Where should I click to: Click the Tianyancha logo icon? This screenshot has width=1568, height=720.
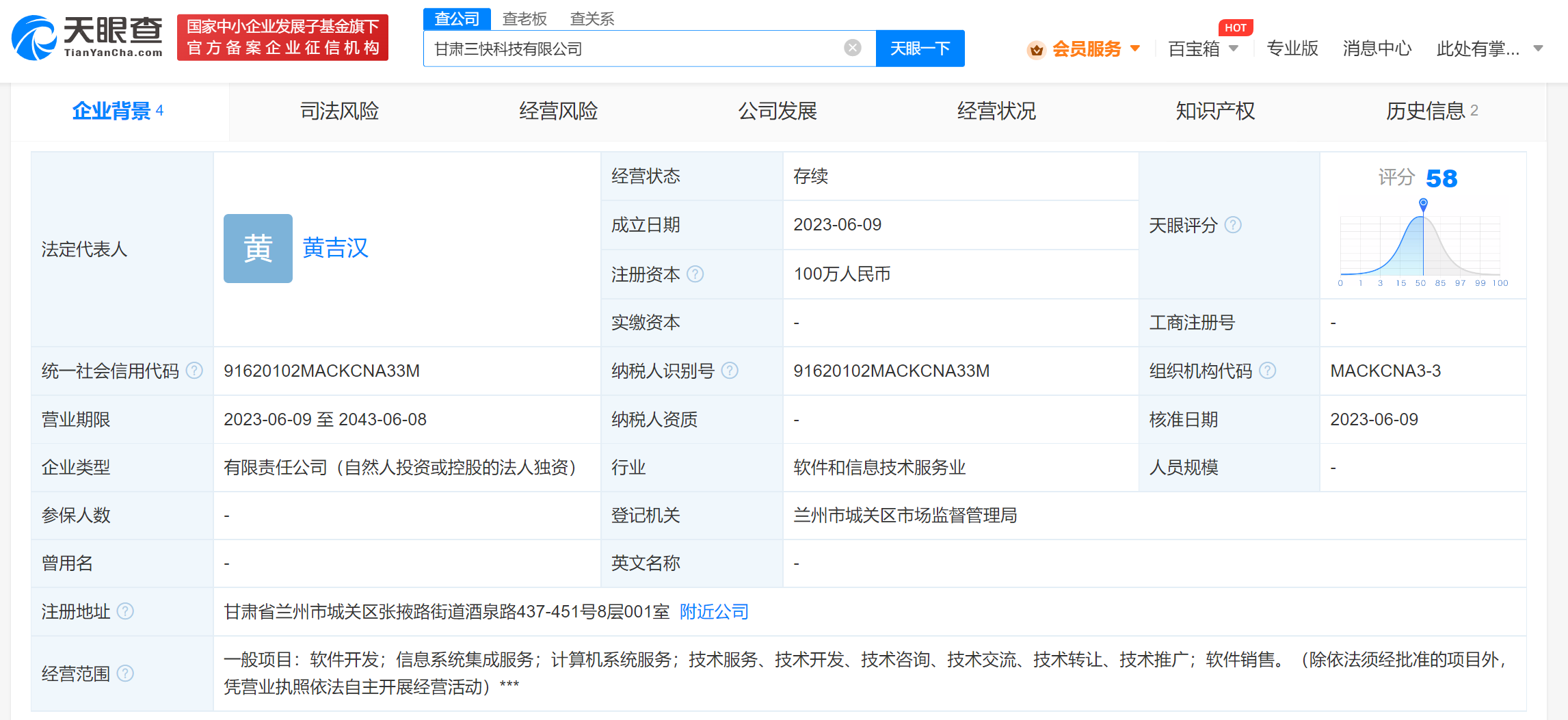click(x=36, y=38)
